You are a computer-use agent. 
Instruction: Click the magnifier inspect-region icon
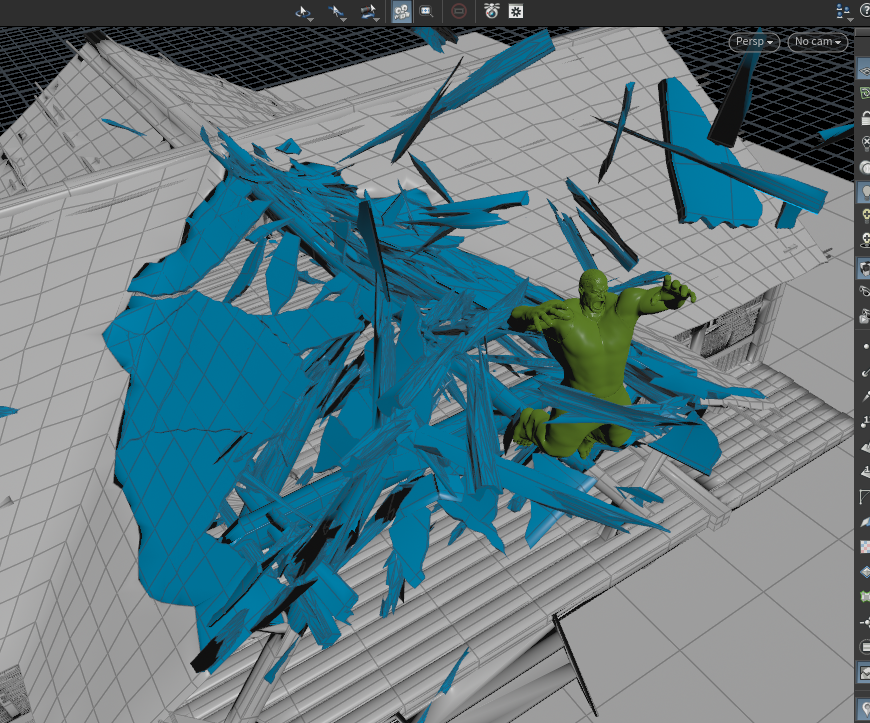pyautogui.click(x=426, y=12)
